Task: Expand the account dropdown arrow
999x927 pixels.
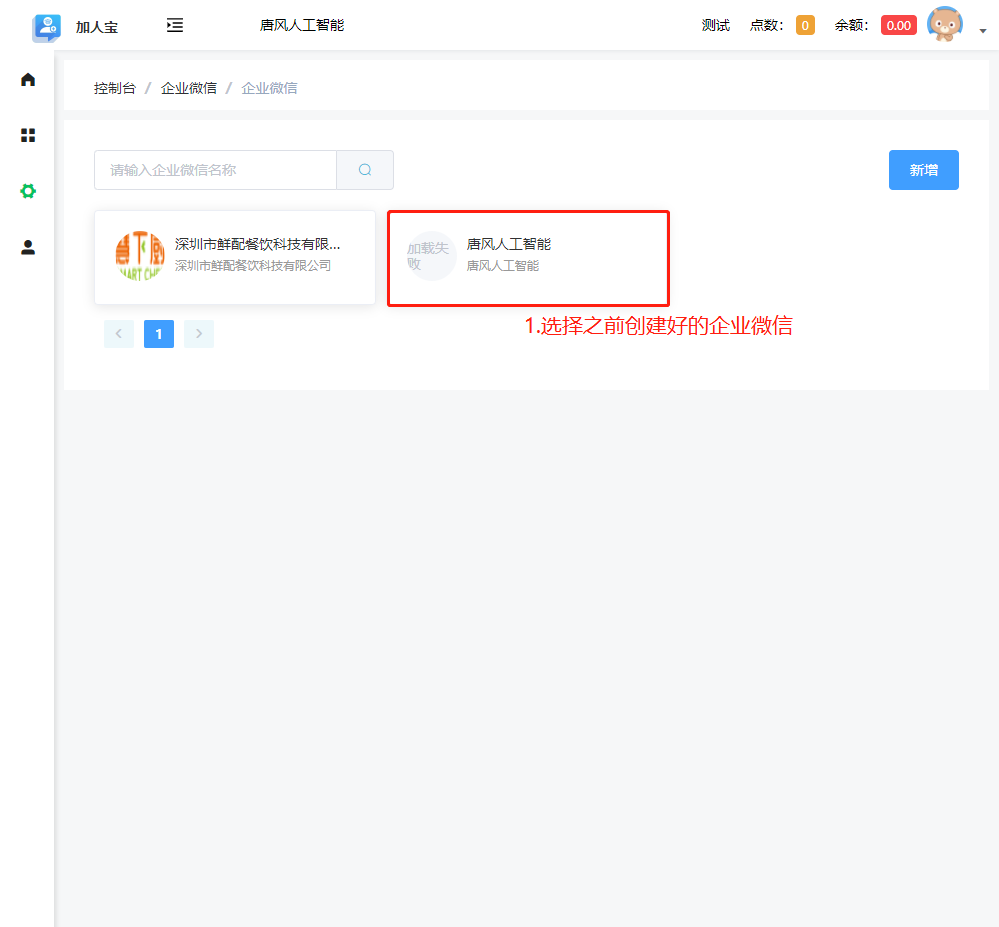Action: pos(983,31)
